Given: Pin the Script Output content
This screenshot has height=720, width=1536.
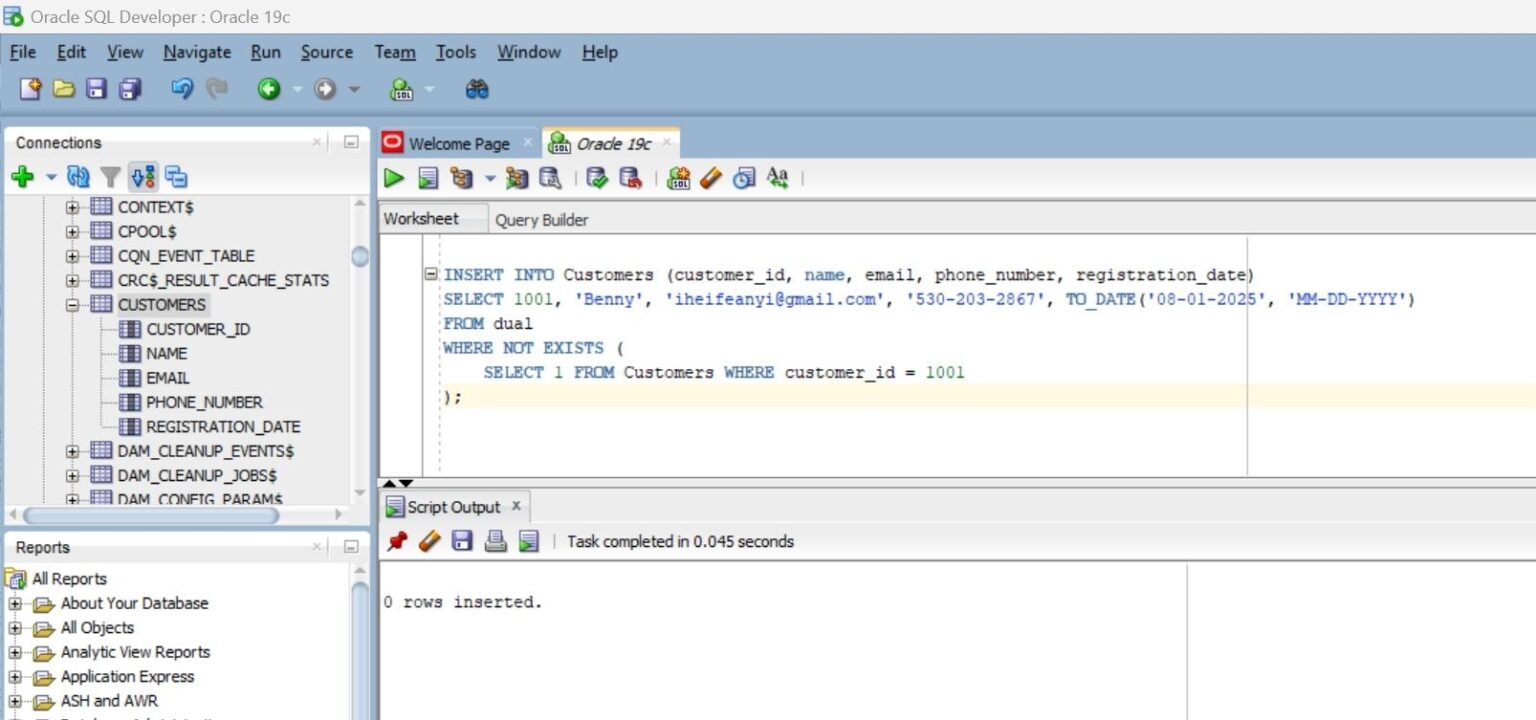Looking at the screenshot, I should click(397, 541).
